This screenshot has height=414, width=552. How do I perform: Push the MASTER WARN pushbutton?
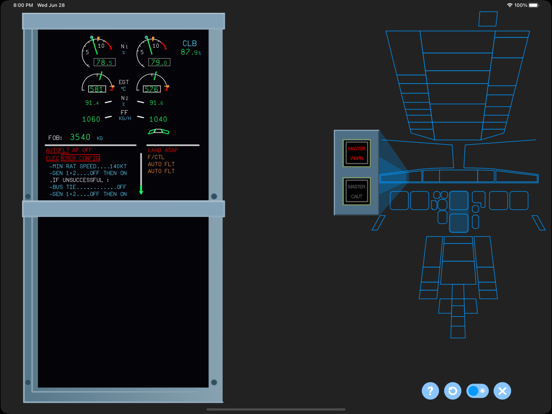coord(357,153)
